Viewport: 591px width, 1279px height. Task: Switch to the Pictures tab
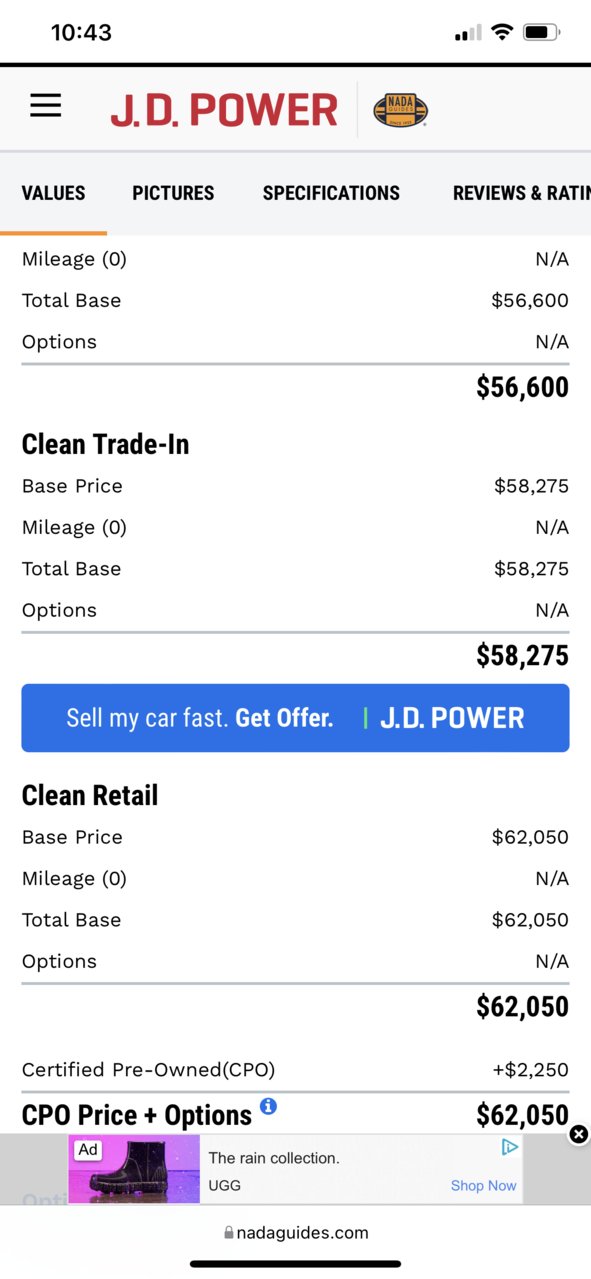173,193
